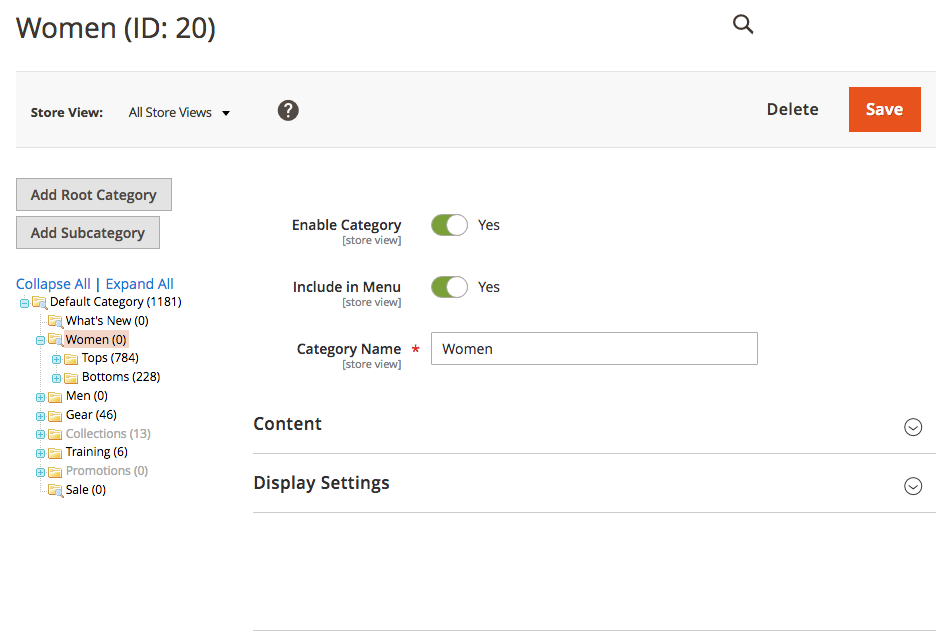The image size is (952, 634).
Task: Toggle the Enable Category switch
Action: tap(449, 225)
